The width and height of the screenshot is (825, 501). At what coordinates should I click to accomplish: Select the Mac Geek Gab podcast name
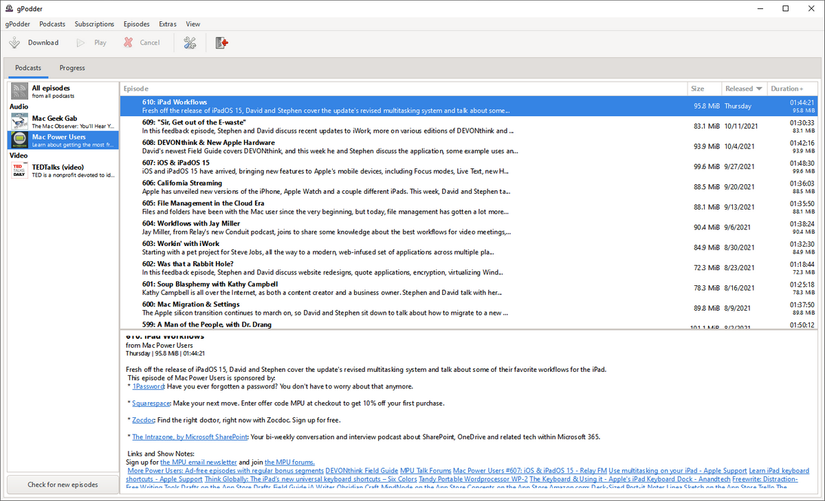click(x=55, y=118)
